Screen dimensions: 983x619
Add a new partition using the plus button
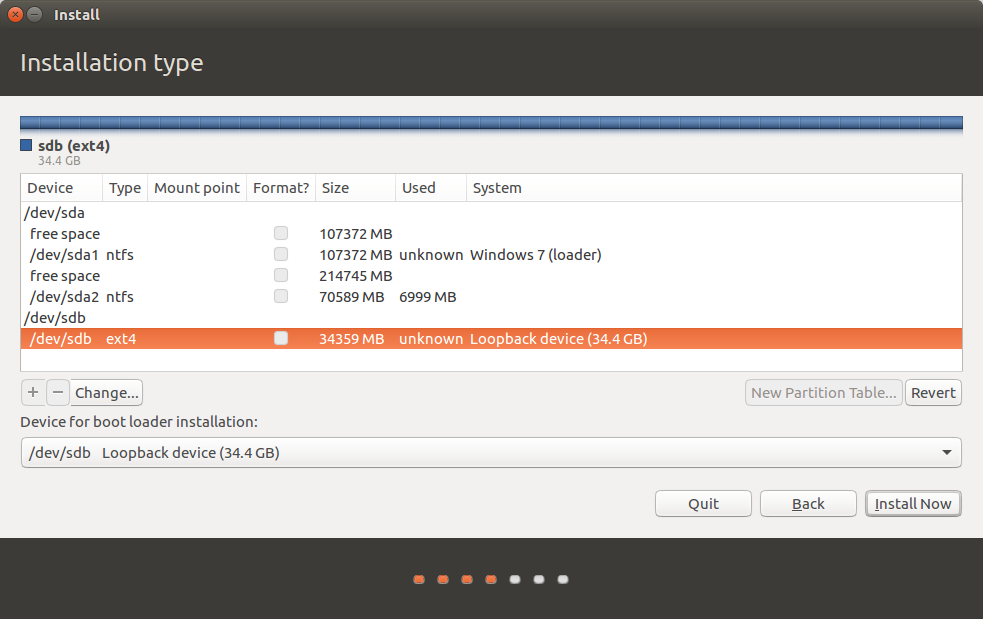coord(33,392)
